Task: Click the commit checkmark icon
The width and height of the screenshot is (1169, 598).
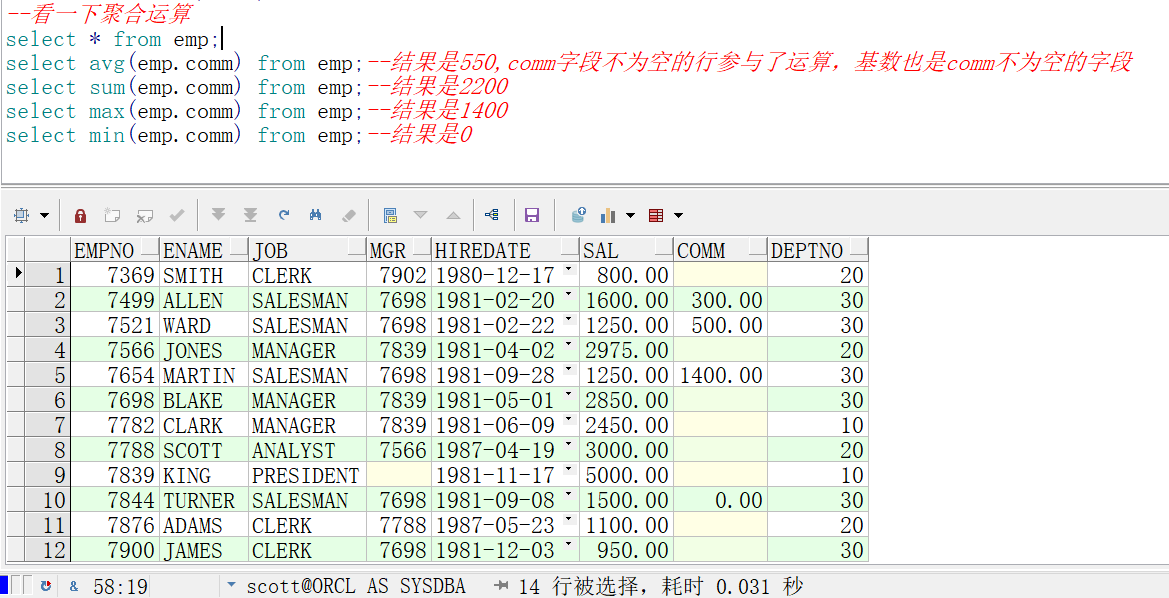Action: pos(177,214)
